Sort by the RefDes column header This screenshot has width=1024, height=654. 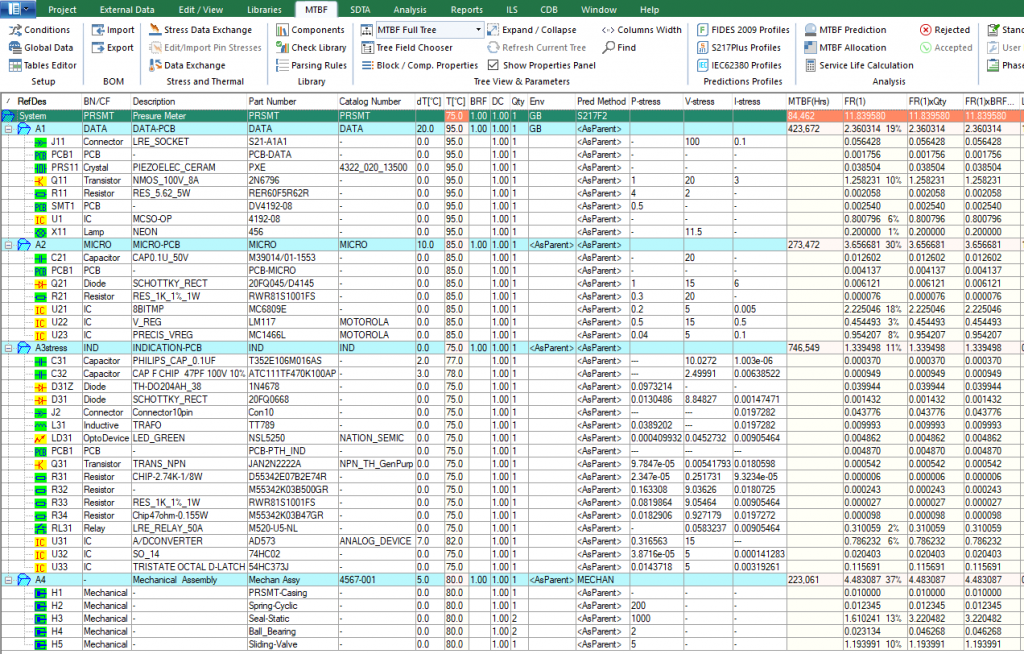click(x=41, y=102)
